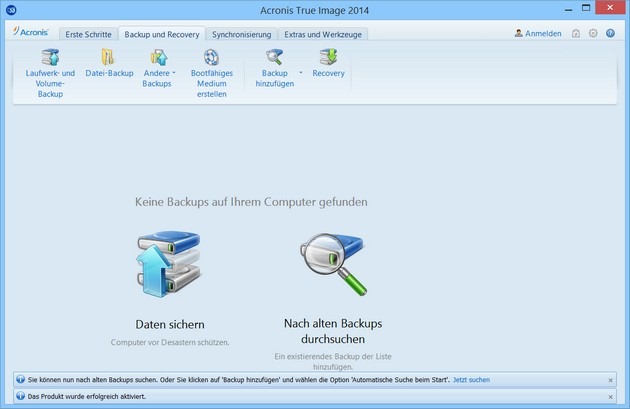The height and width of the screenshot is (409, 630).
Task: Click the large Daten sichern disk icon
Action: coord(168,264)
